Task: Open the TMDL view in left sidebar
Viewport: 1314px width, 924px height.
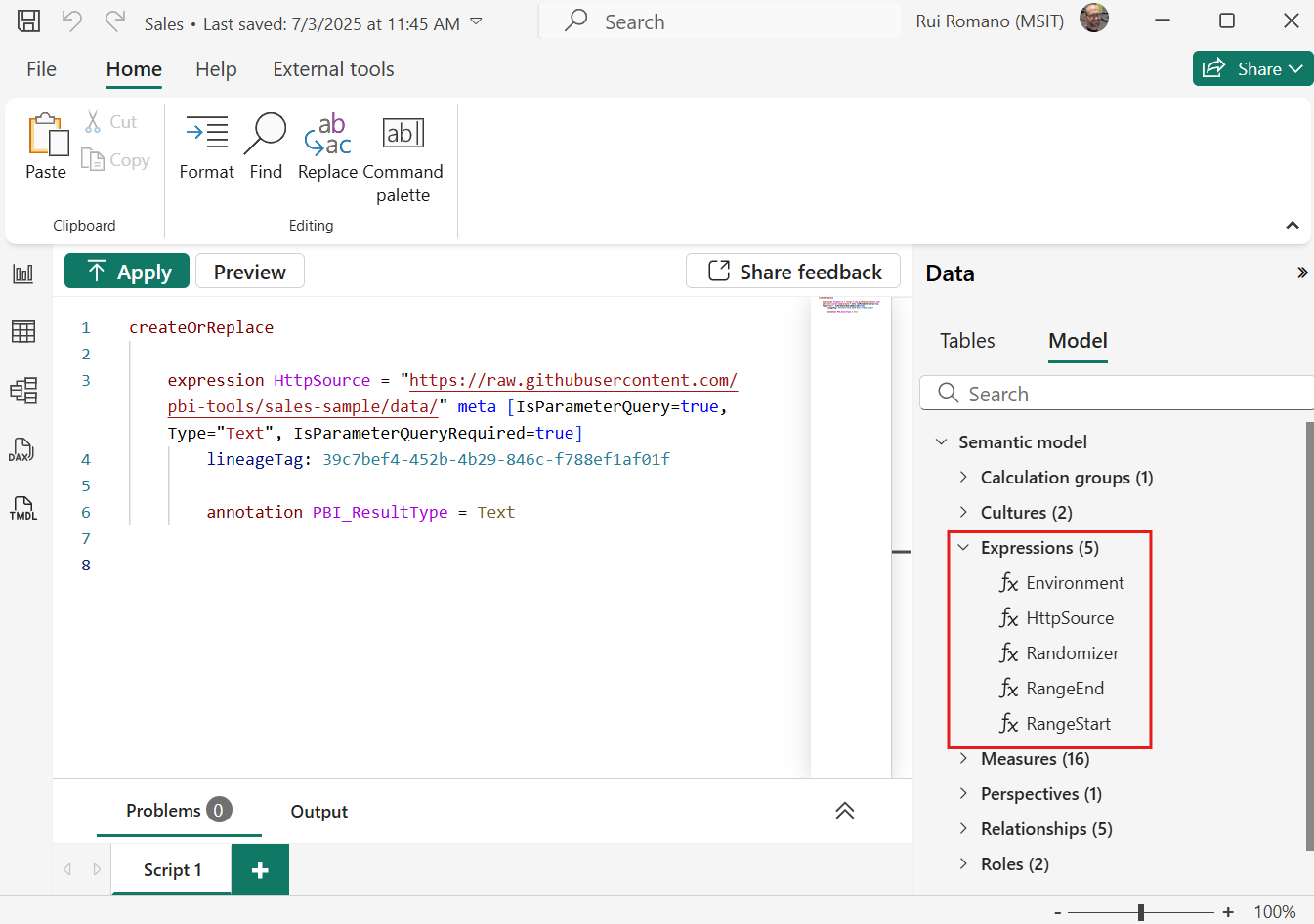Action: [23, 508]
